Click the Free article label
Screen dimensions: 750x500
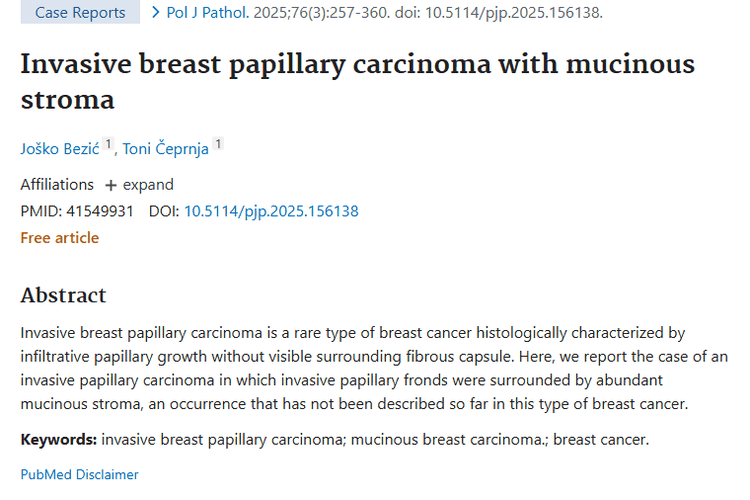59,238
